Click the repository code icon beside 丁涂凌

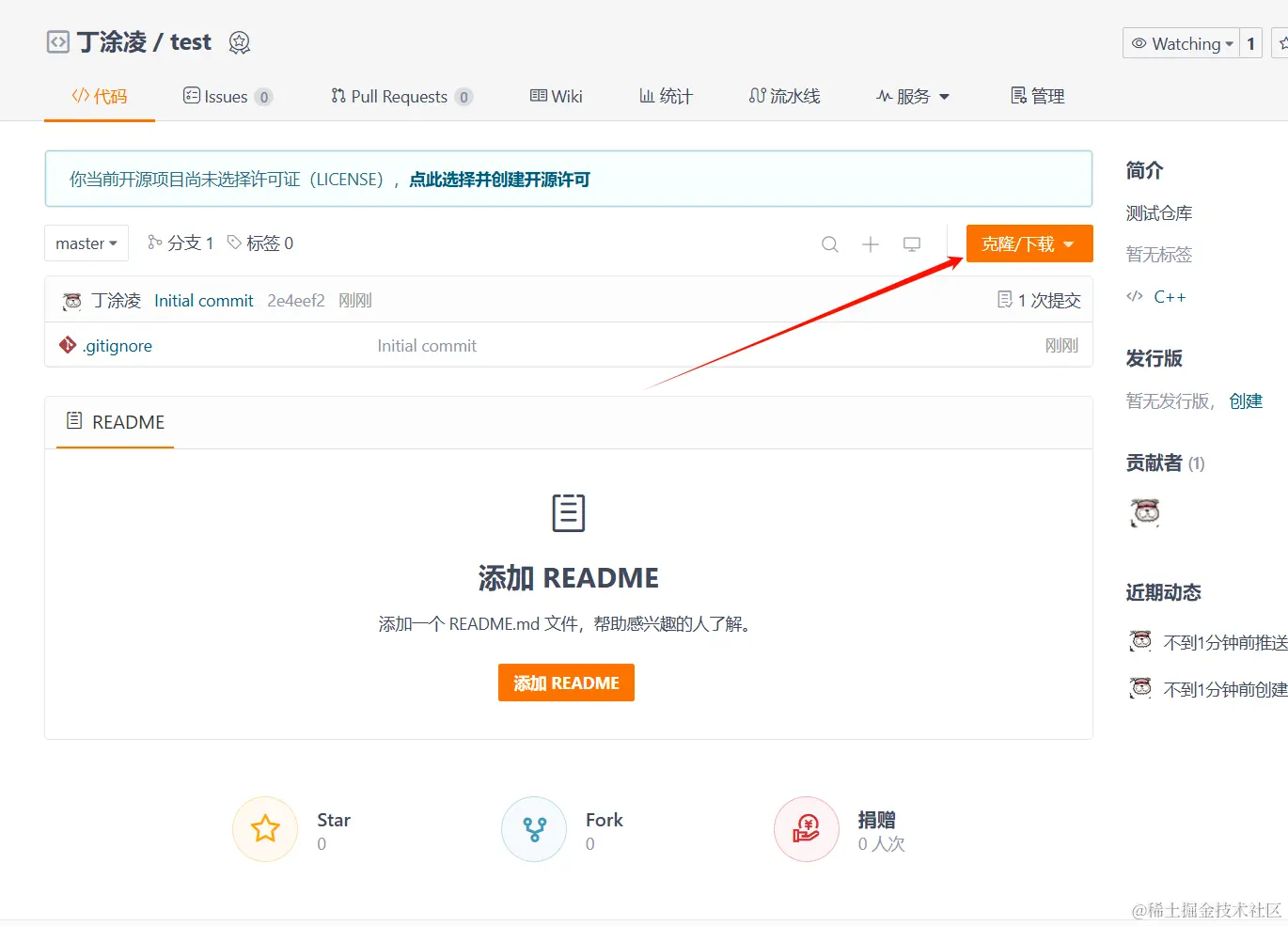coord(58,42)
